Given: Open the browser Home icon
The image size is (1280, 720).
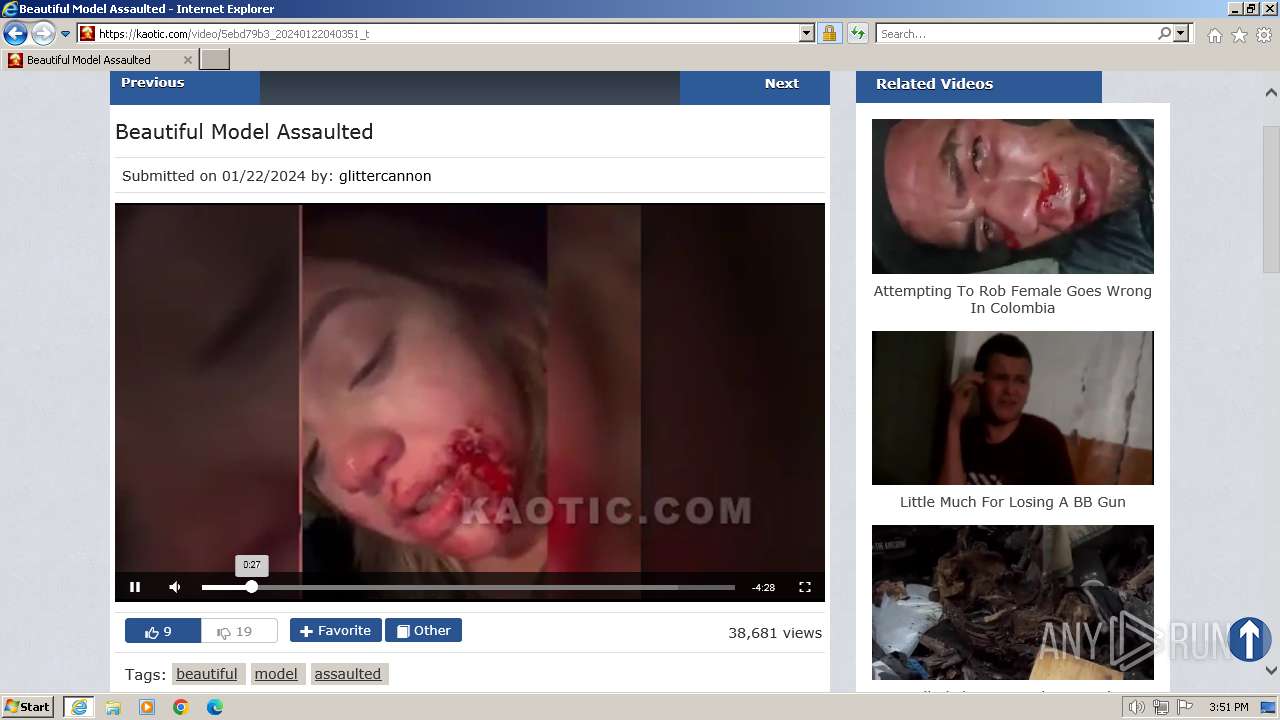Looking at the screenshot, I should tap(1214, 35).
